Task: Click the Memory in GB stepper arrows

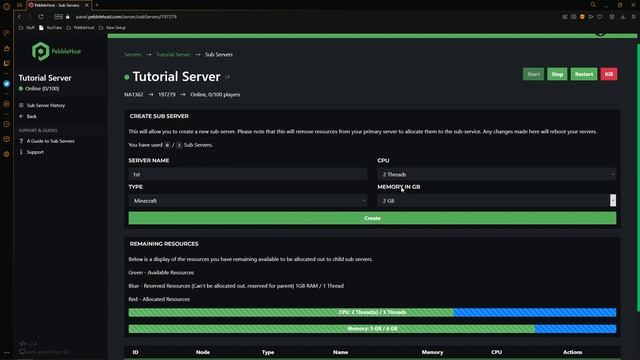Action: point(613,200)
